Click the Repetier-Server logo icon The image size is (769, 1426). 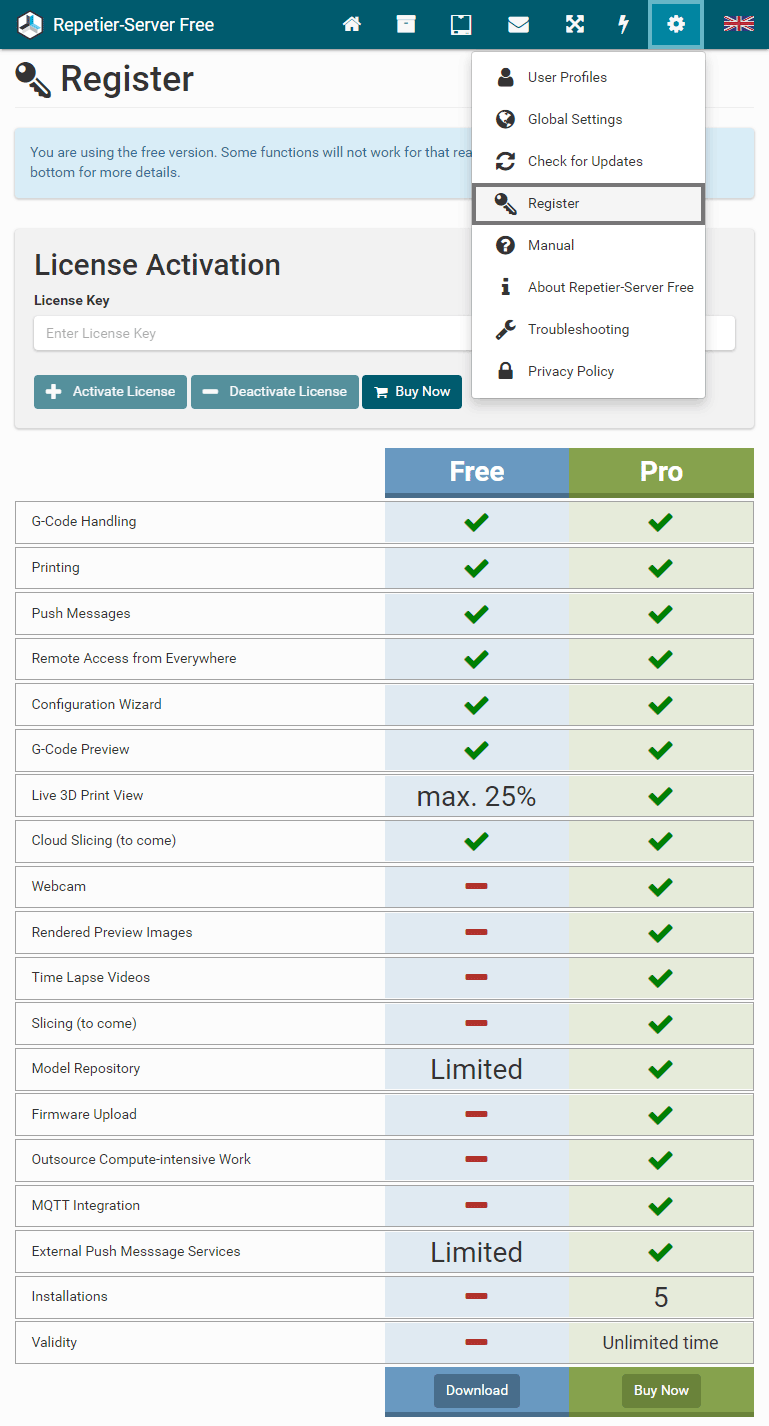pyautogui.click(x=30, y=25)
